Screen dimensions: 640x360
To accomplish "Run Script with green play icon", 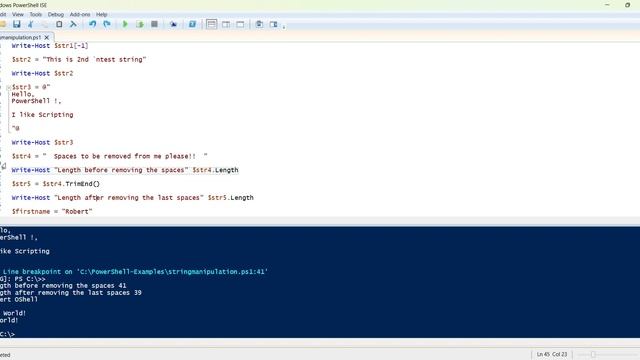I will point(125,24).
